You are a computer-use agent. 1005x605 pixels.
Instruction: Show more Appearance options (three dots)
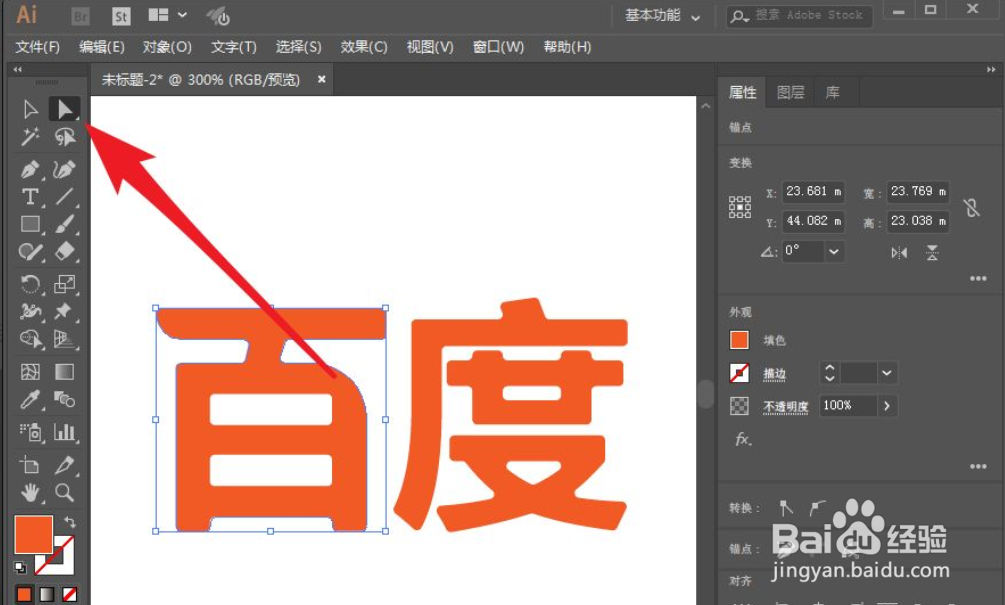[978, 466]
